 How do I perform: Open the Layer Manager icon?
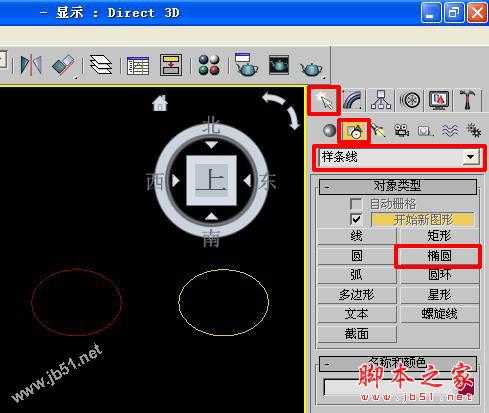[x=101, y=65]
